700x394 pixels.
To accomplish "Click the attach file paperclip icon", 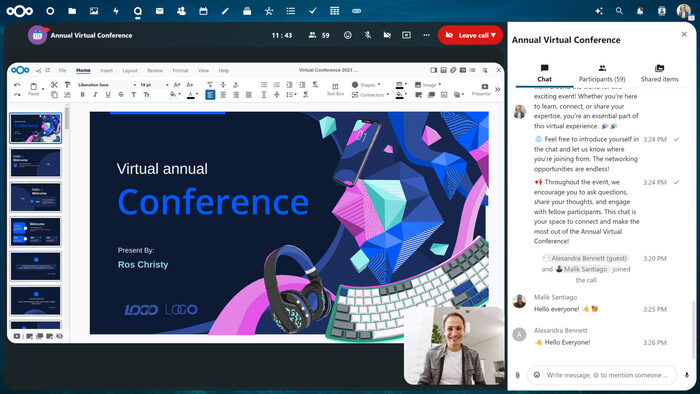I will pyautogui.click(x=517, y=375).
